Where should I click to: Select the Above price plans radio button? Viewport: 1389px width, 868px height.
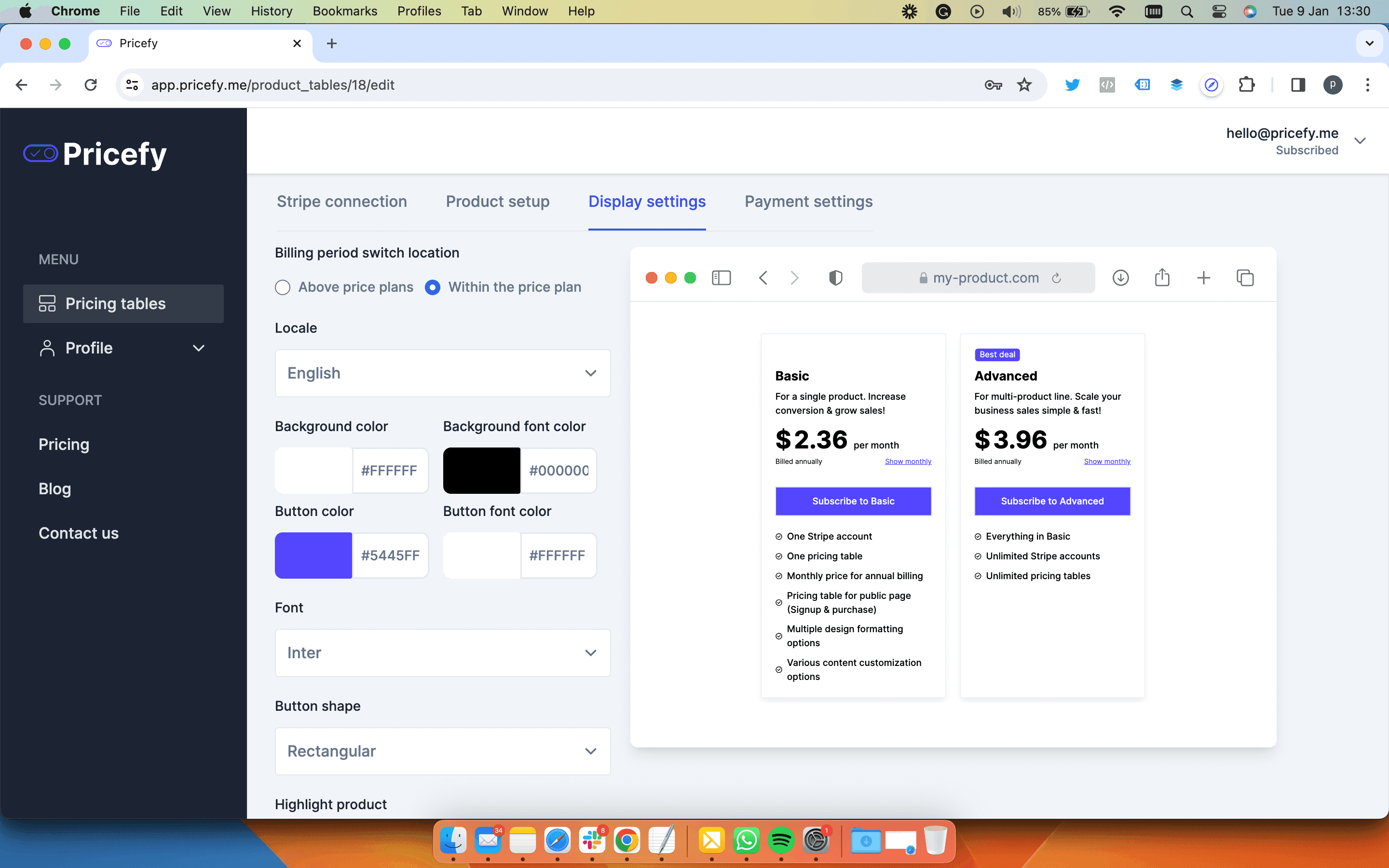[x=283, y=287]
